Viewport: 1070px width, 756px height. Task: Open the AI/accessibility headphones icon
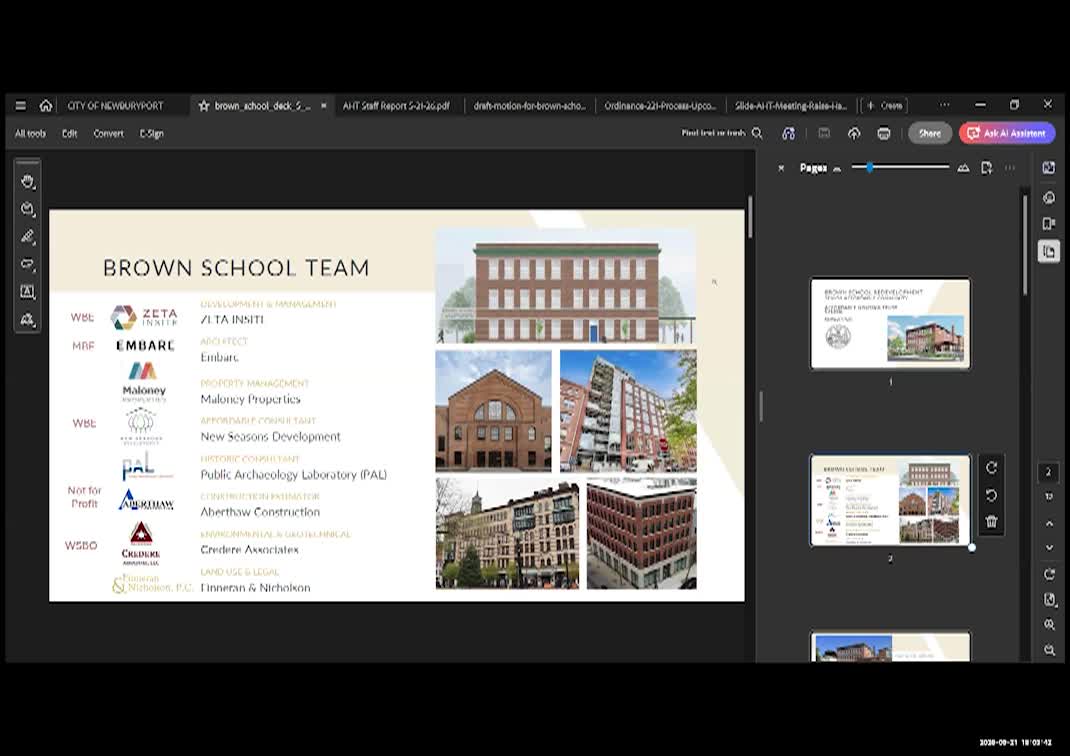788,133
